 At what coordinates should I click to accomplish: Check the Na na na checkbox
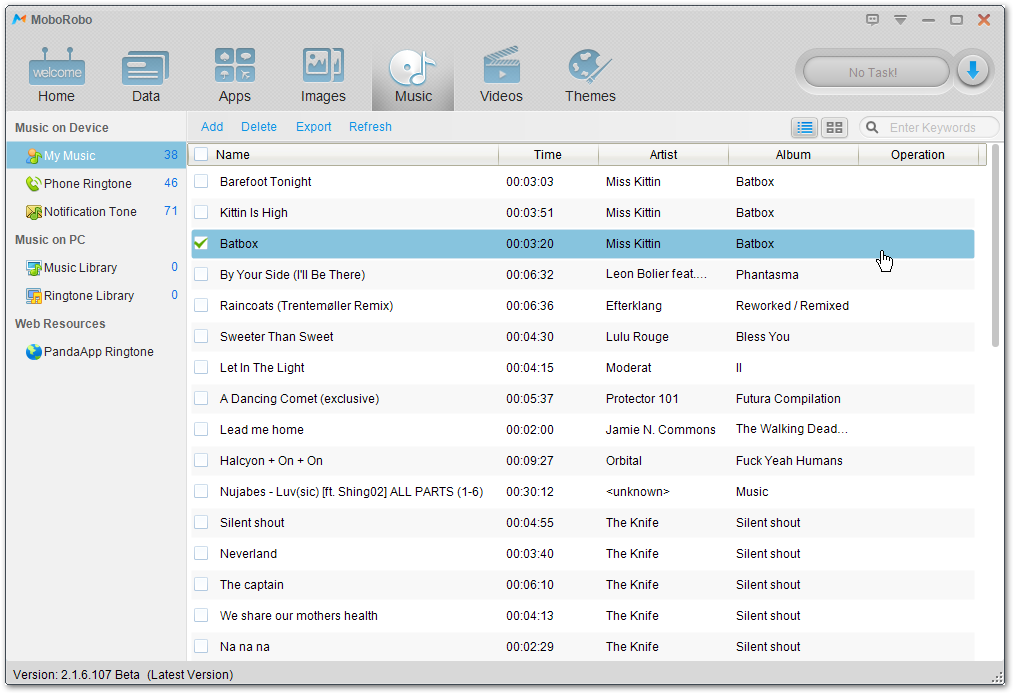[201, 647]
